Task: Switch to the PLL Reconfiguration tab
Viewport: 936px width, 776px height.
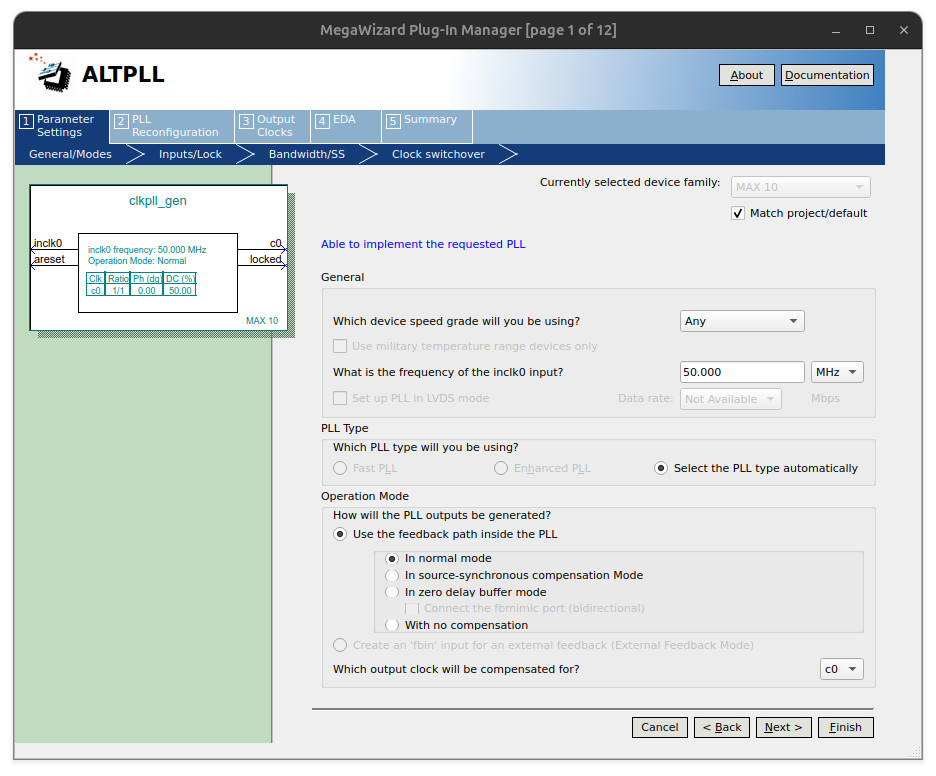Action: click(x=172, y=126)
